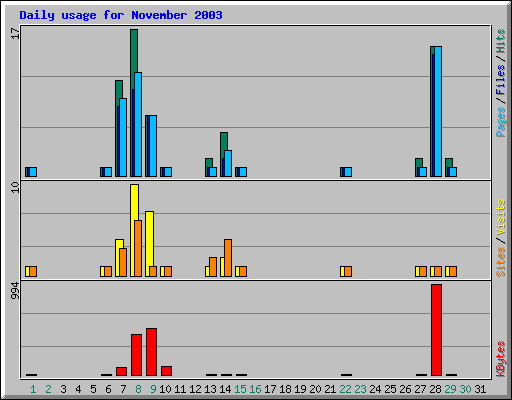Click the red KBytes bar for day 8
The width and height of the screenshot is (512, 400).
[x=136, y=355]
